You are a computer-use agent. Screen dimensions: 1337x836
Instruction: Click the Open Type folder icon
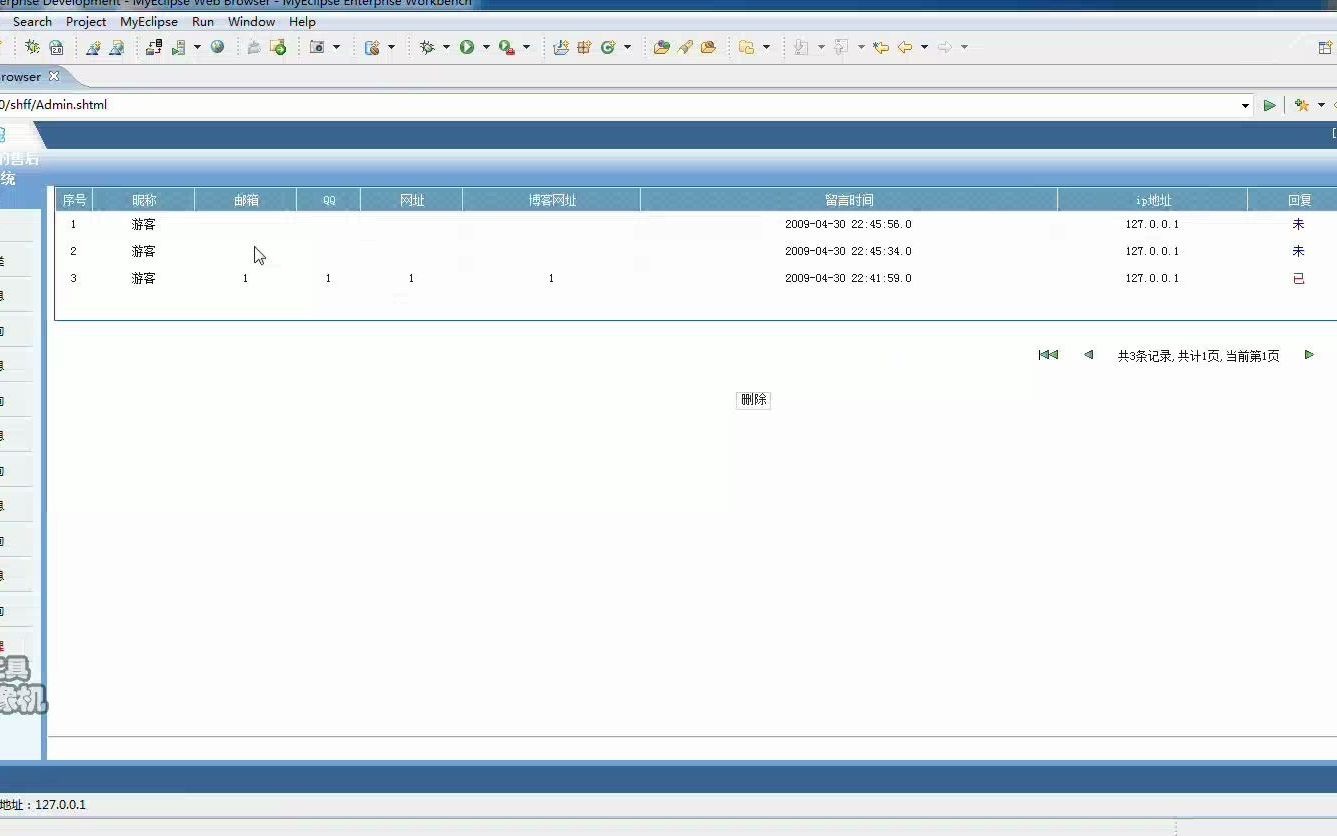[x=662, y=47]
